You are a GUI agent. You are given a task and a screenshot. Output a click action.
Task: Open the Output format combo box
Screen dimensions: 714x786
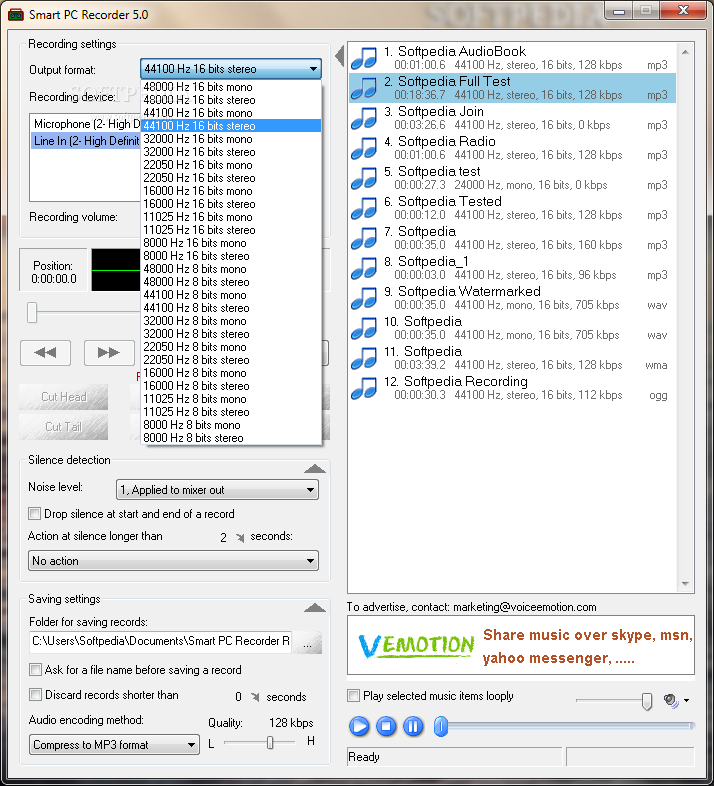[231, 69]
